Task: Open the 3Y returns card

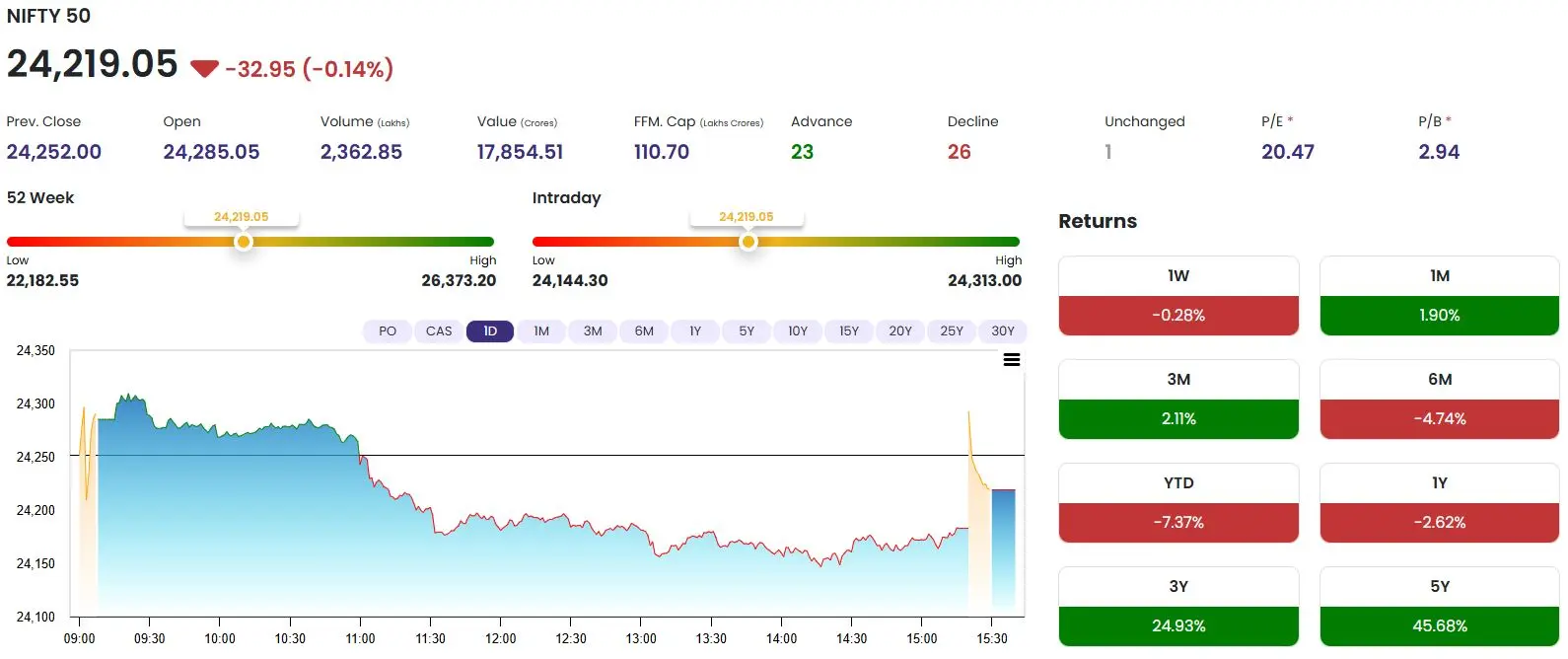Action: pyautogui.click(x=1178, y=607)
